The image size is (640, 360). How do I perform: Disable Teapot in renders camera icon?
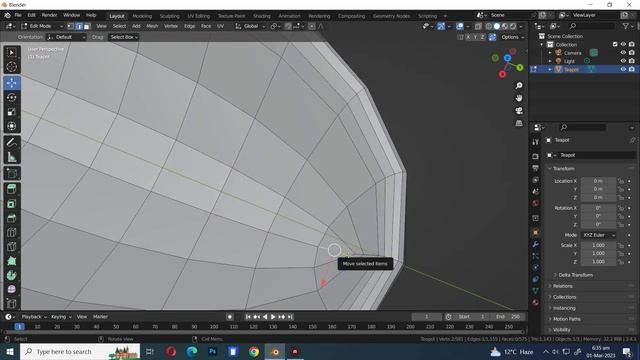coord(632,69)
